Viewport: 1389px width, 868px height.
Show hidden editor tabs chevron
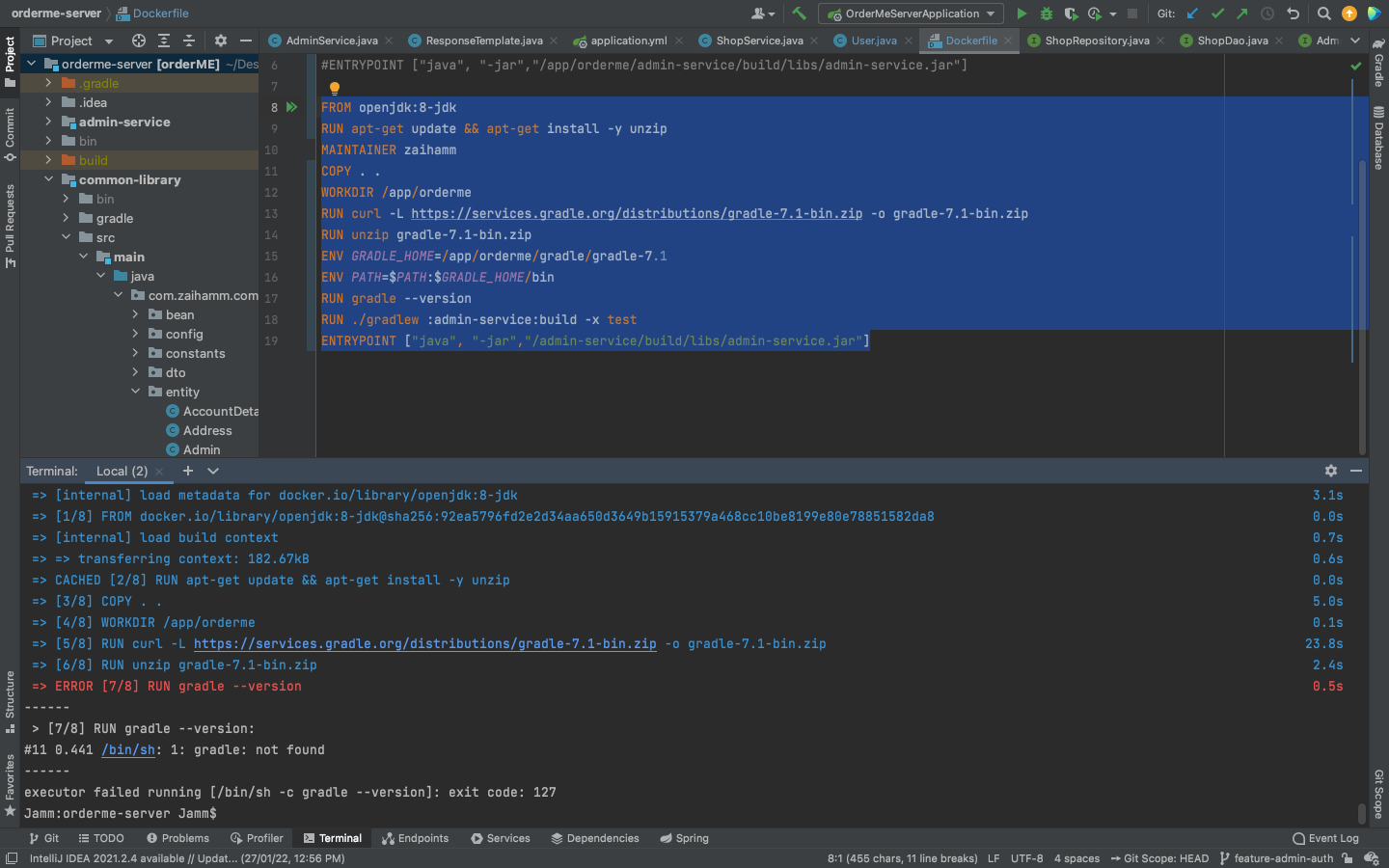pyautogui.click(x=1355, y=41)
